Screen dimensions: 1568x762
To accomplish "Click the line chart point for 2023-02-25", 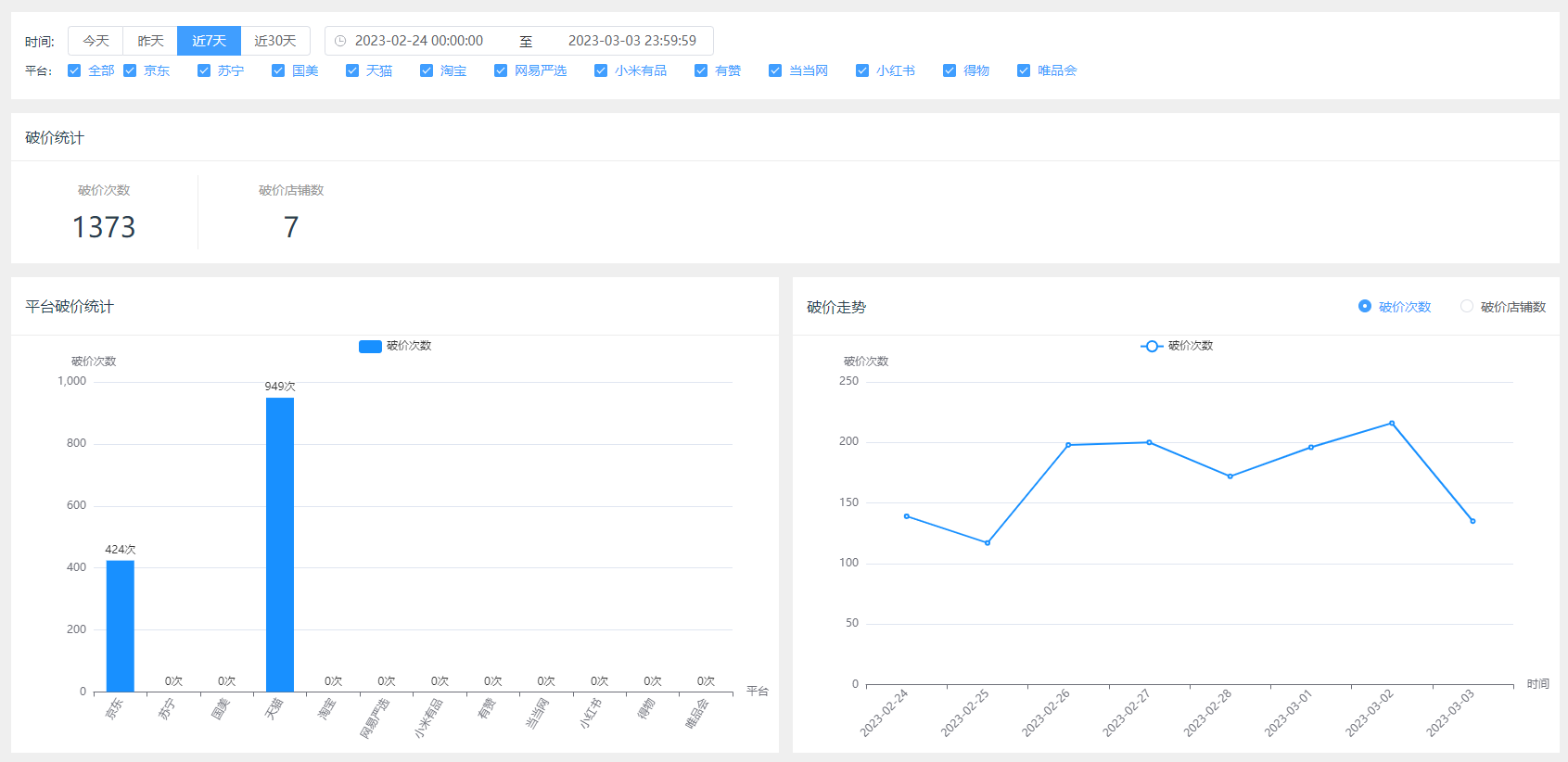I will (988, 543).
